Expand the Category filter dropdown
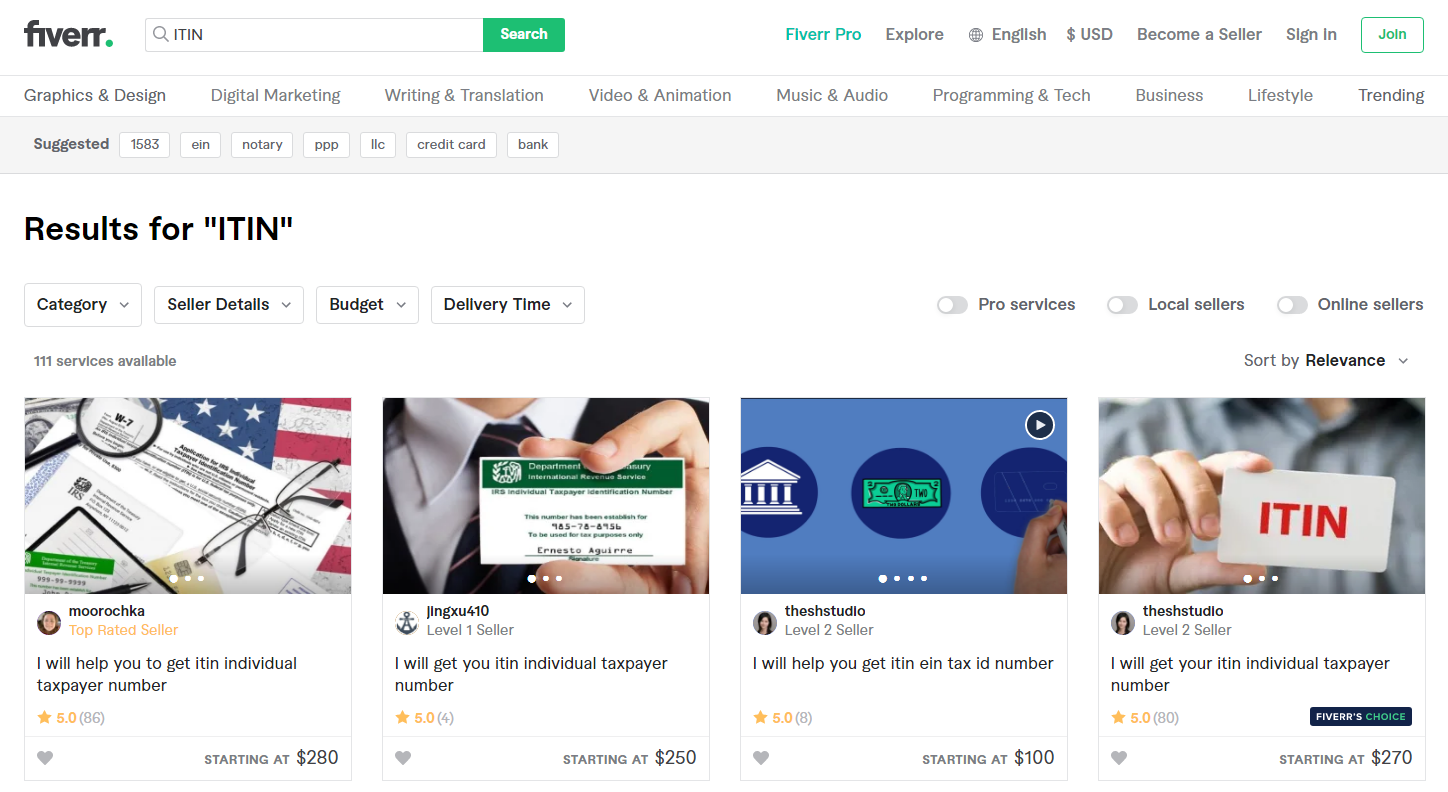Viewport: 1448px width, 792px height. [x=83, y=305]
